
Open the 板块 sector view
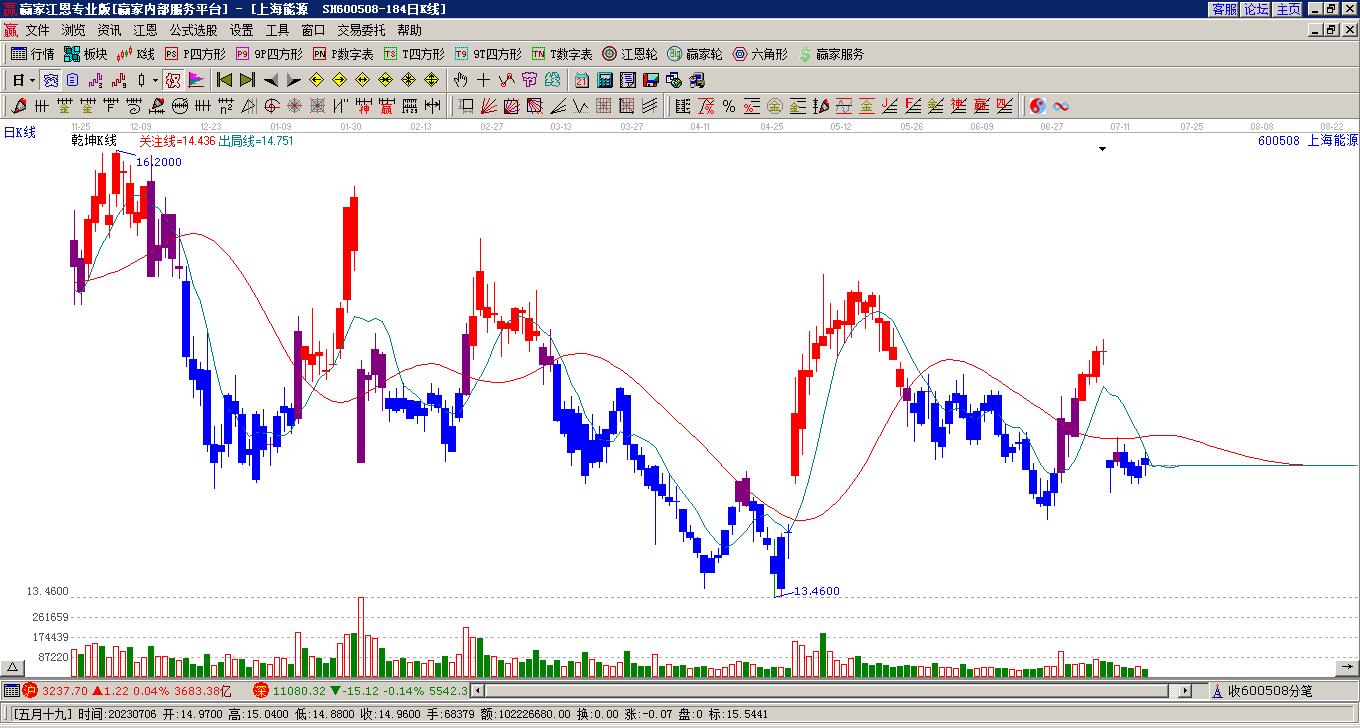click(x=85, y=54)
